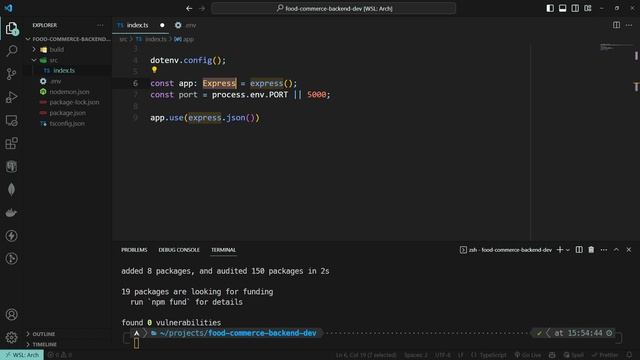Toggle the bottom panel layout icon
The height and width of the screenshot is (360, 640).
click(562, 8)
